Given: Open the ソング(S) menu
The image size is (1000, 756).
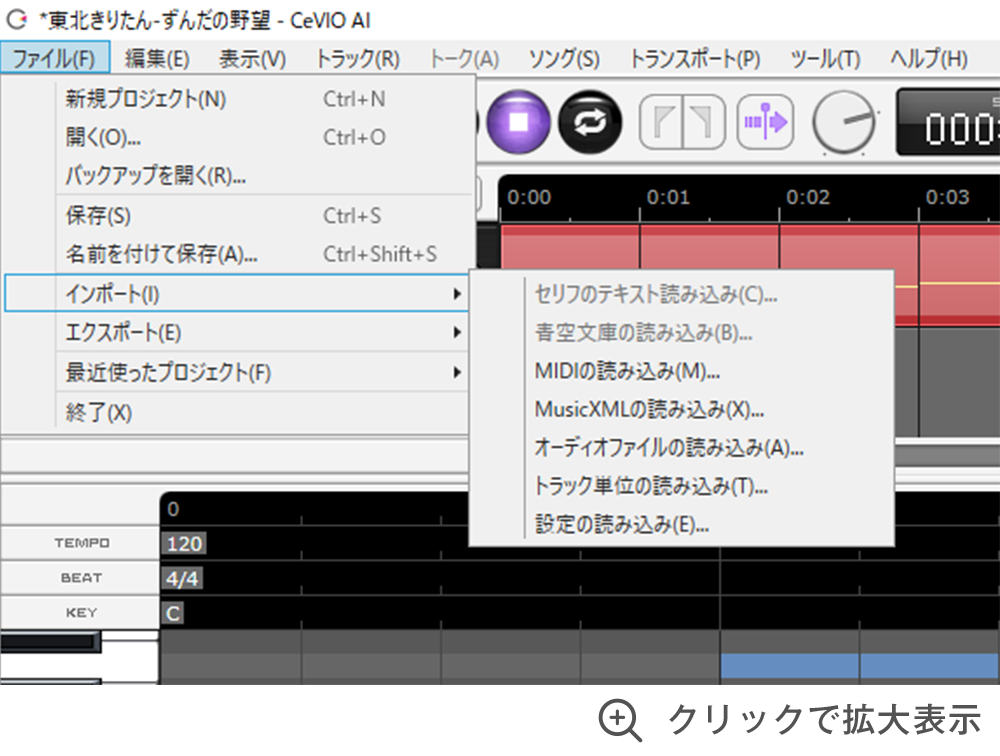Looking at the screenshot, I should click(x=564, y=59).
